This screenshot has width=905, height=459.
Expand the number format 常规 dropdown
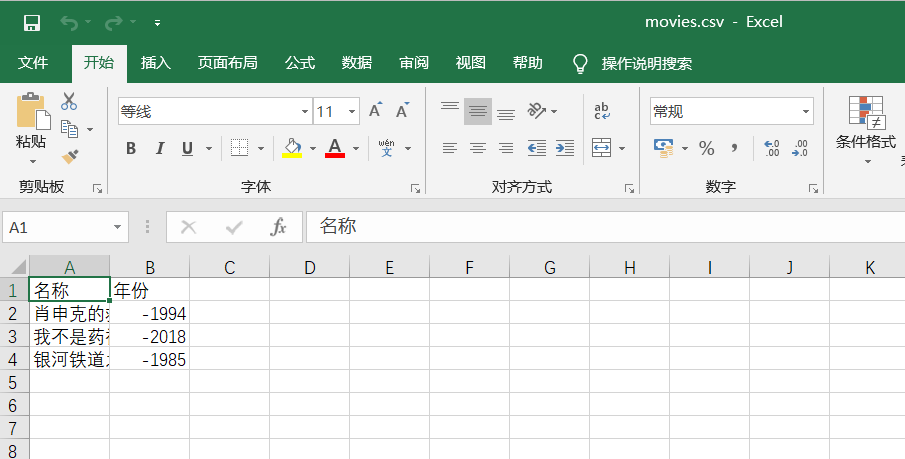click(x=806, y=111)
